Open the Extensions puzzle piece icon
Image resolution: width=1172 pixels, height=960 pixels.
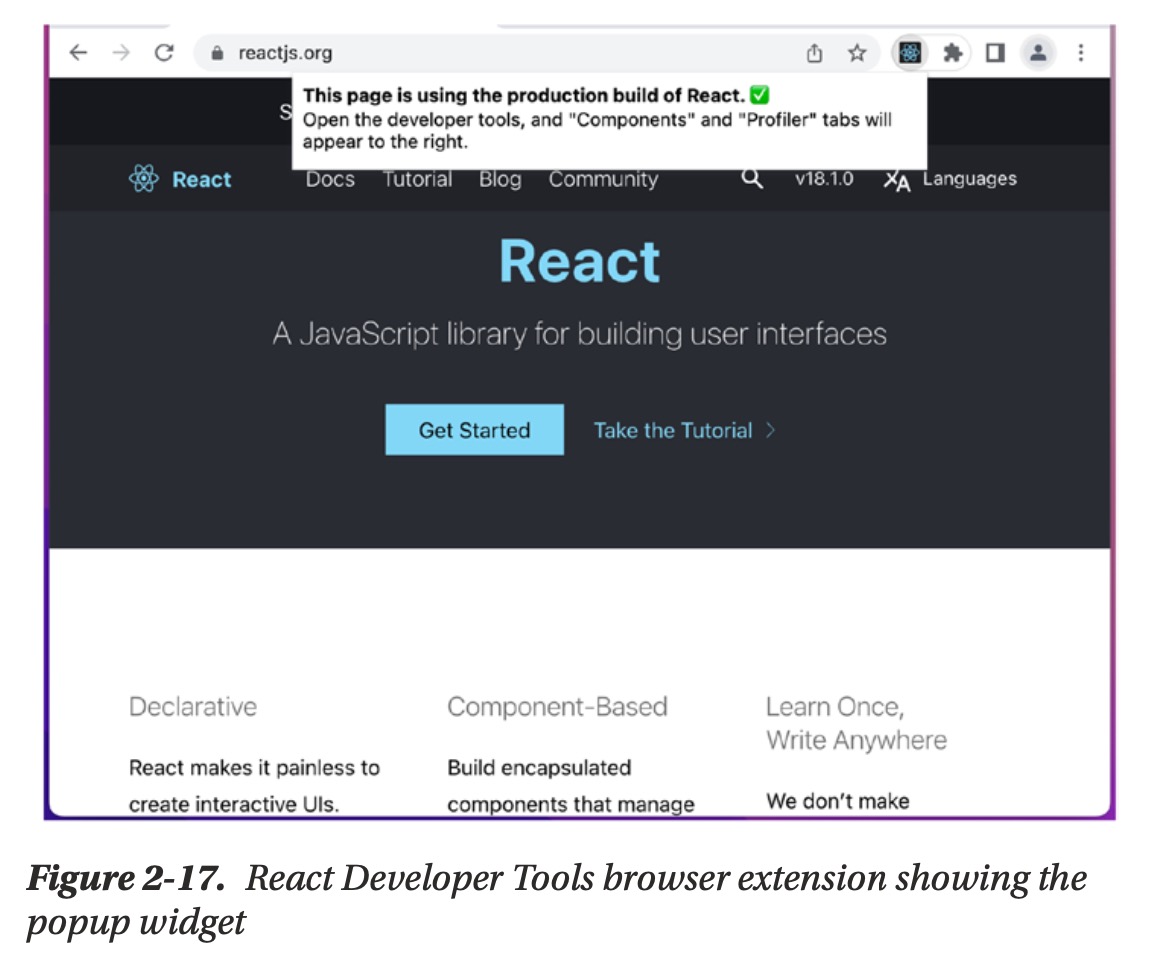coord(952,53)
